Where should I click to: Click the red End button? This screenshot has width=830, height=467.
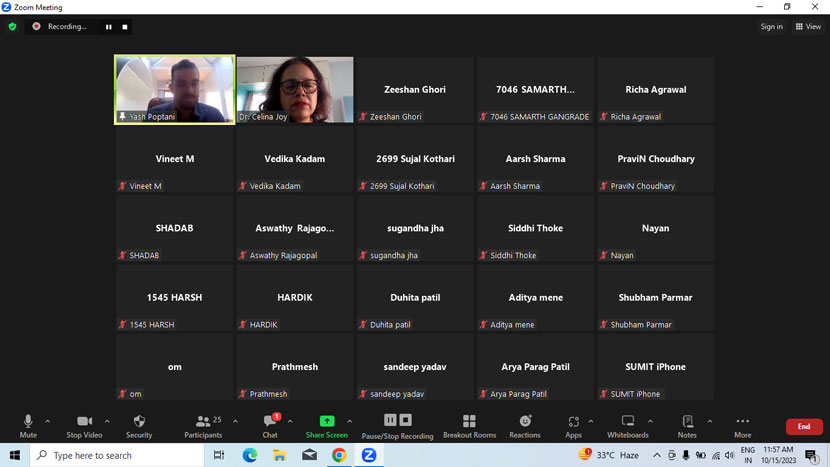(x=803, y=427)
